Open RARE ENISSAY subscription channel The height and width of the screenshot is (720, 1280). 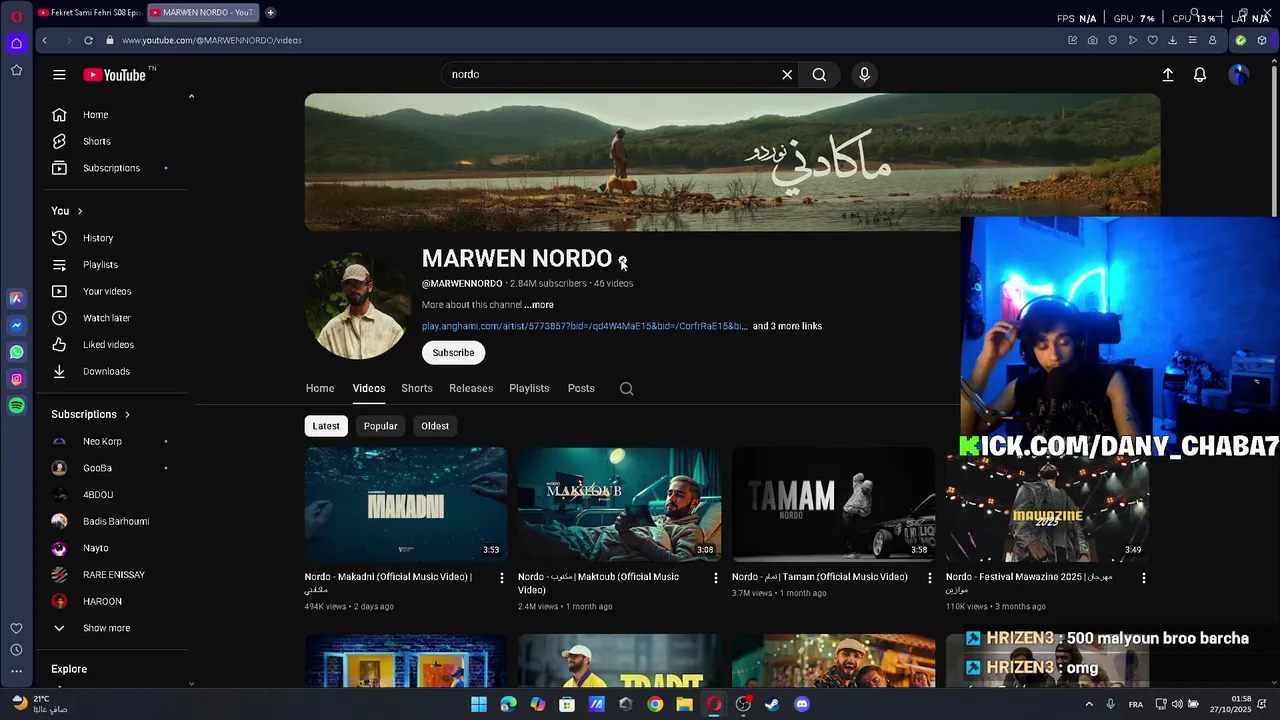pyautogui.click(x=113, y=575)
